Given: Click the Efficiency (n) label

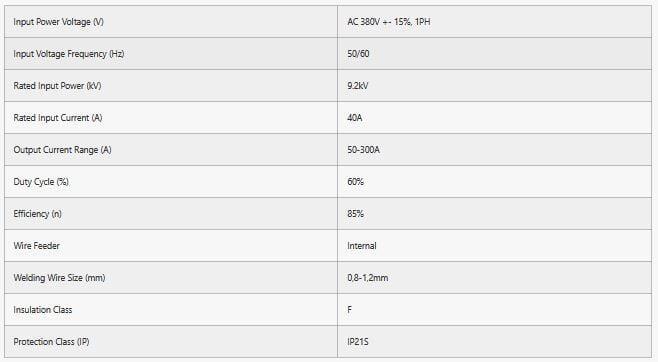Looking at the screenshot, I should [37, 214].
